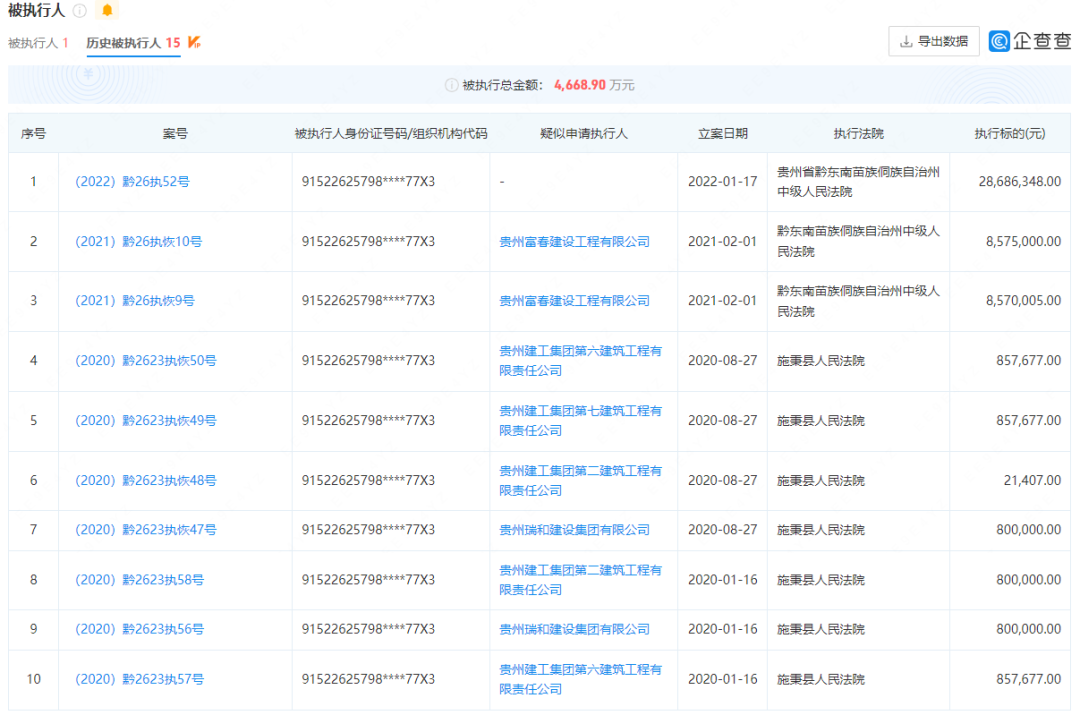Click the 导出数据 button
Screen dimensions: 1080x715
[933, 41]
